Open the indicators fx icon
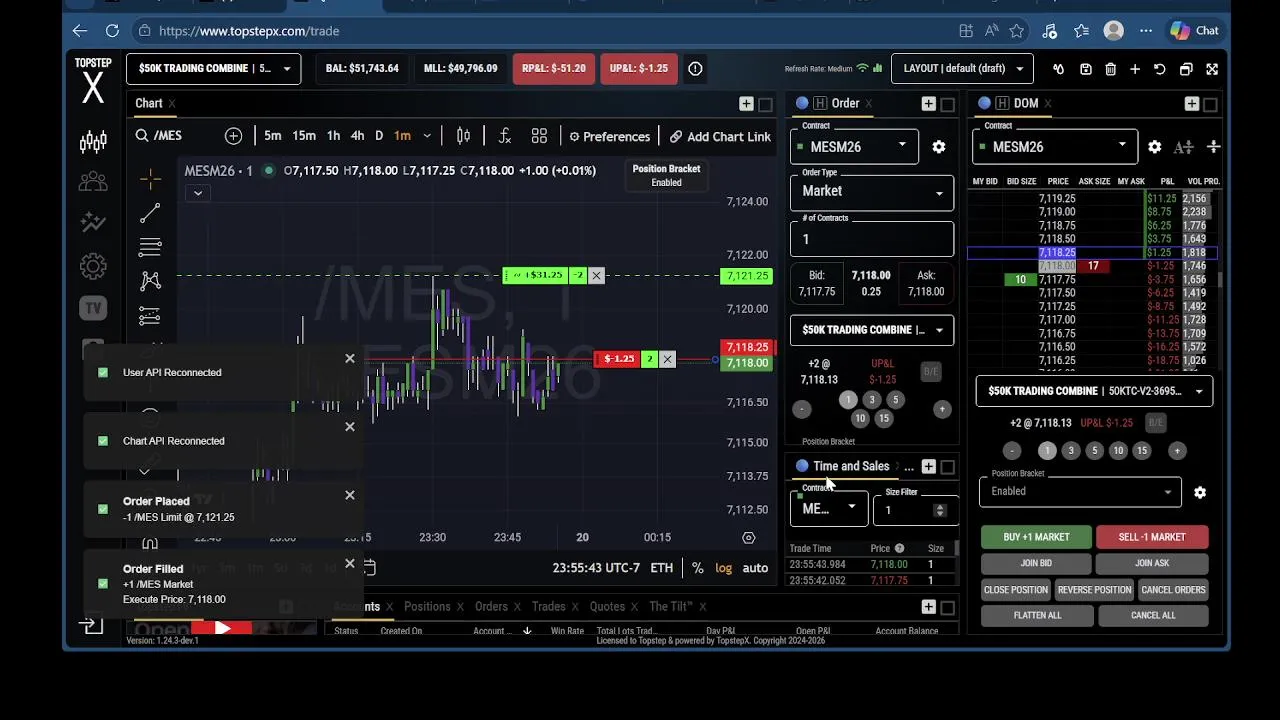 pyautogui.click(x=505, y=136)
